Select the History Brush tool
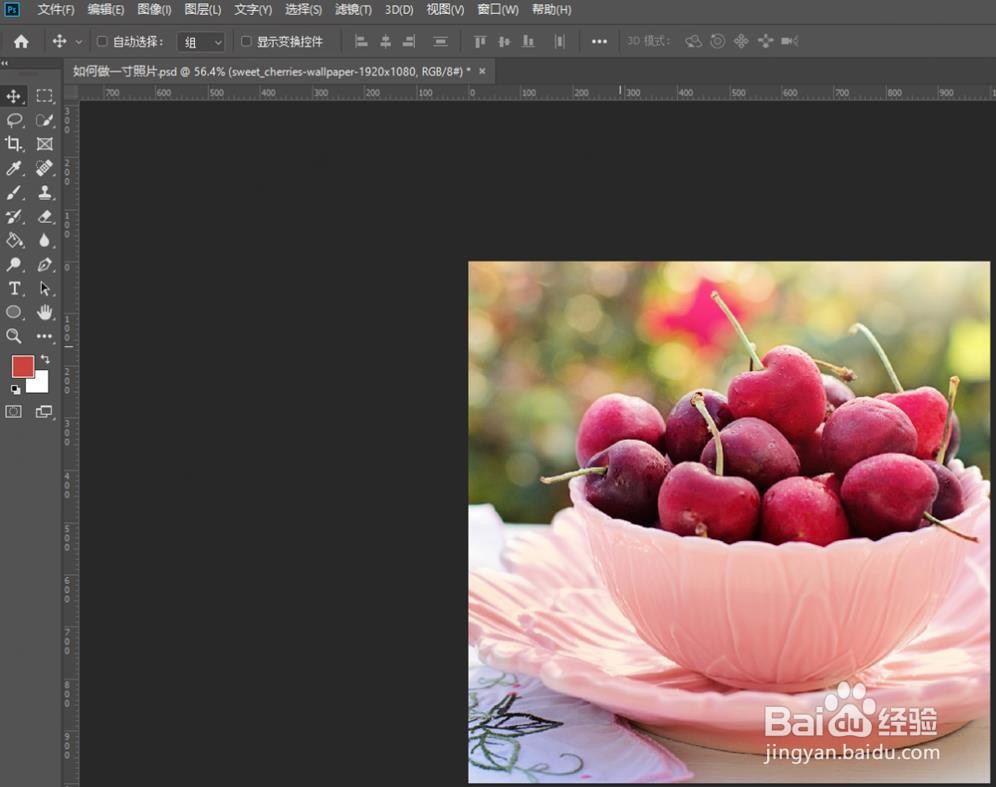The height and width of the screenshot is (787, 996). tap(13, 217)
